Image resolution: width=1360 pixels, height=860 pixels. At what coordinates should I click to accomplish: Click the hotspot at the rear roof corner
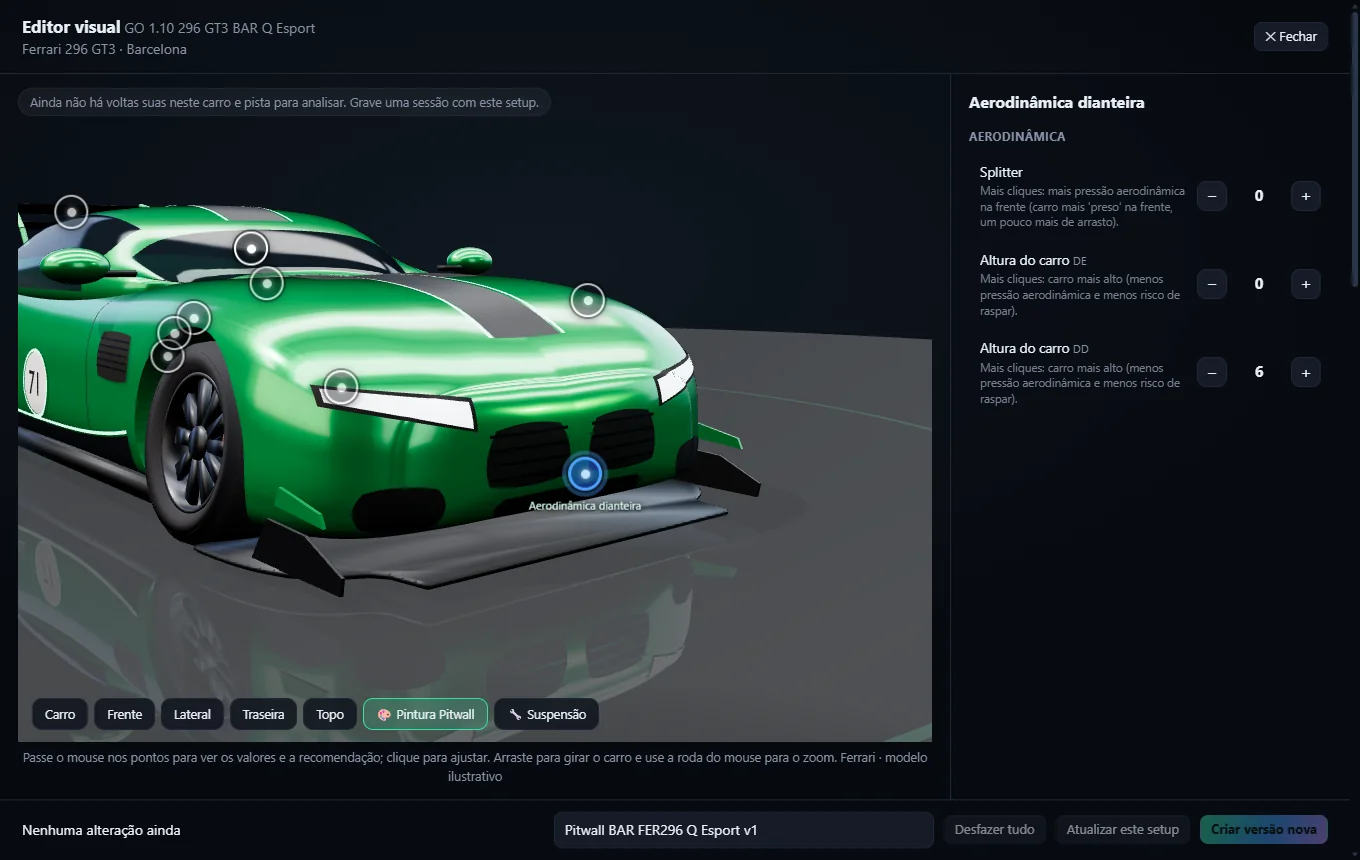[71, 212]
